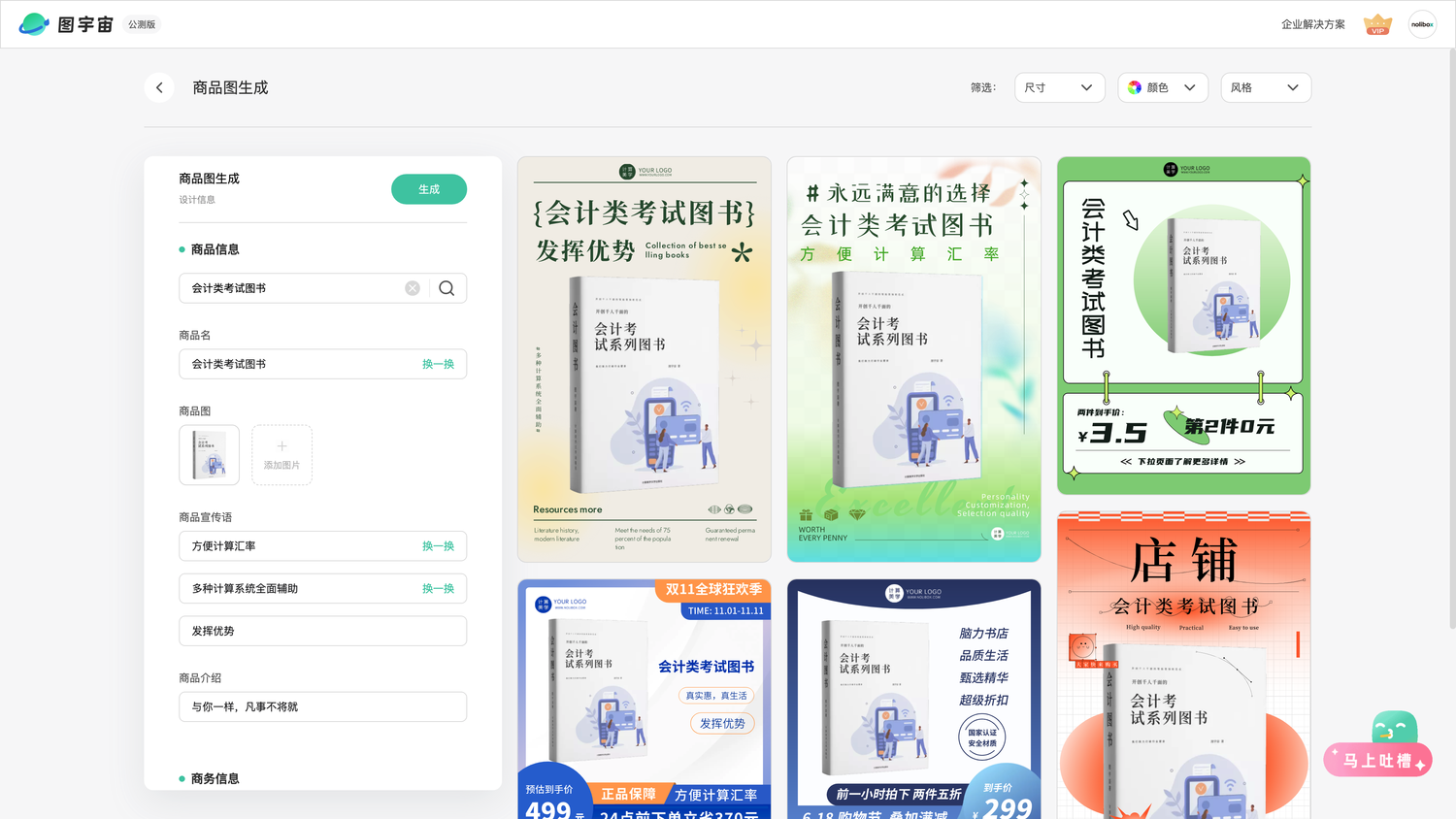Screen dimensions: 1456x819
Task: Click the 方便计算汇率 slogan input
Action: point(322,546)
